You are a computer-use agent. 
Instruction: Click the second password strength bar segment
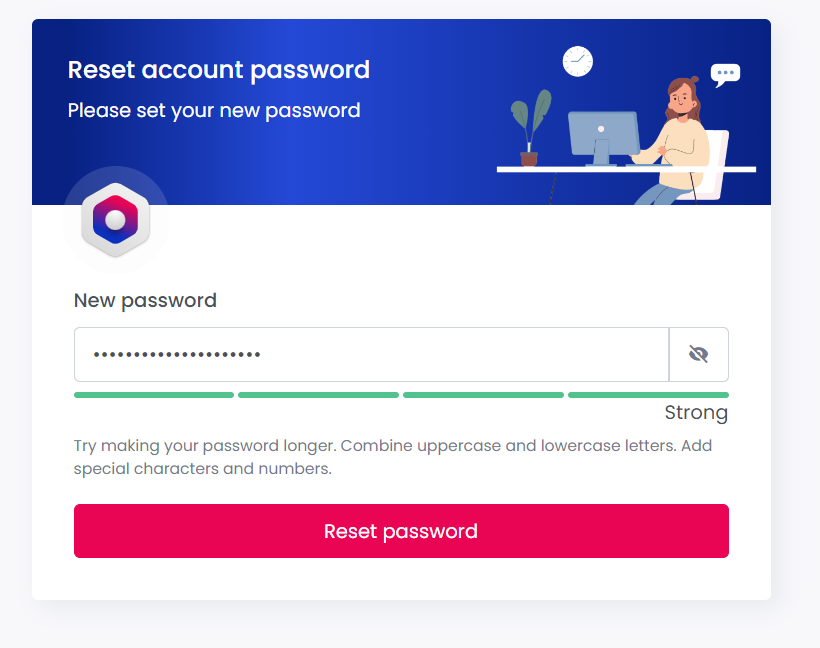[318, 395]
